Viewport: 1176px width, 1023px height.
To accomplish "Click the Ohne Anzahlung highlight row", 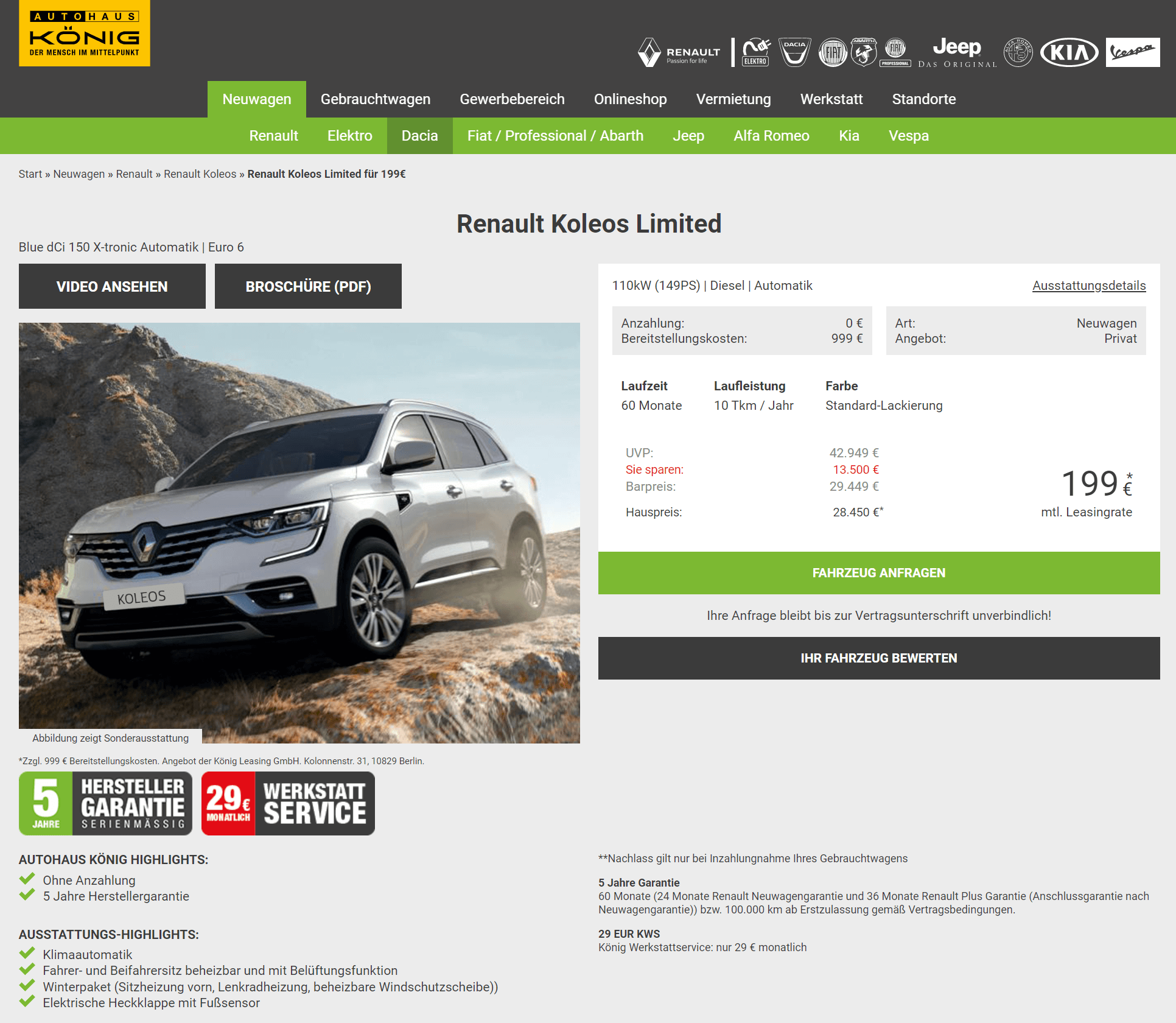I will pyautogui.click(x=77, y=880).
